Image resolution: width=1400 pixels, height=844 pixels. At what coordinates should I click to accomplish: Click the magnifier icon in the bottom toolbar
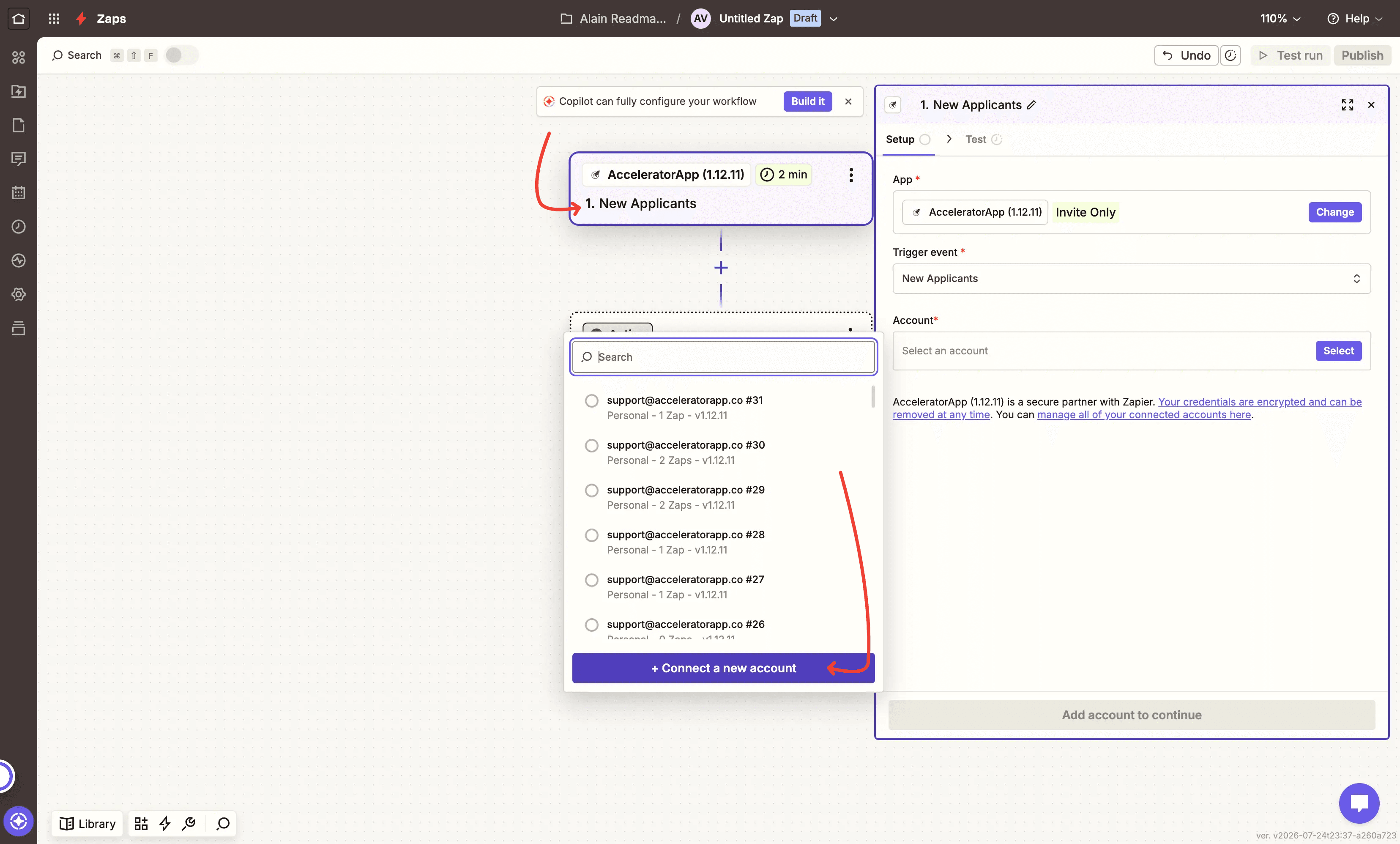(223, 824)
